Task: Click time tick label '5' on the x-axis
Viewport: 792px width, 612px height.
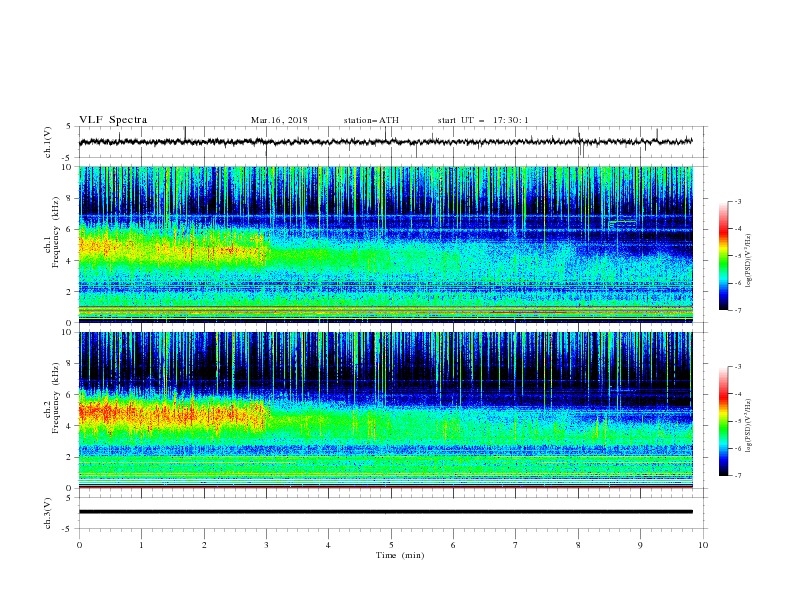Action: (x=391, y=545)
